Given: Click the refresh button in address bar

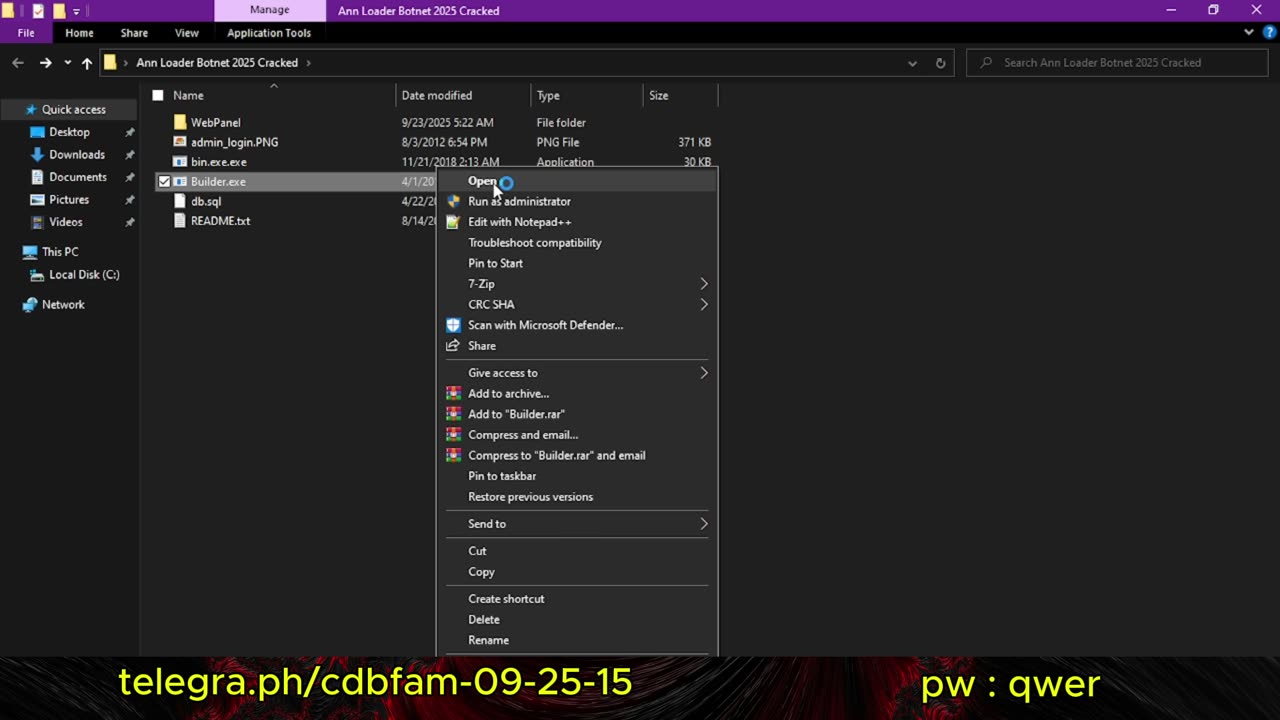Looking at the screenshot, I should [940, 63].
